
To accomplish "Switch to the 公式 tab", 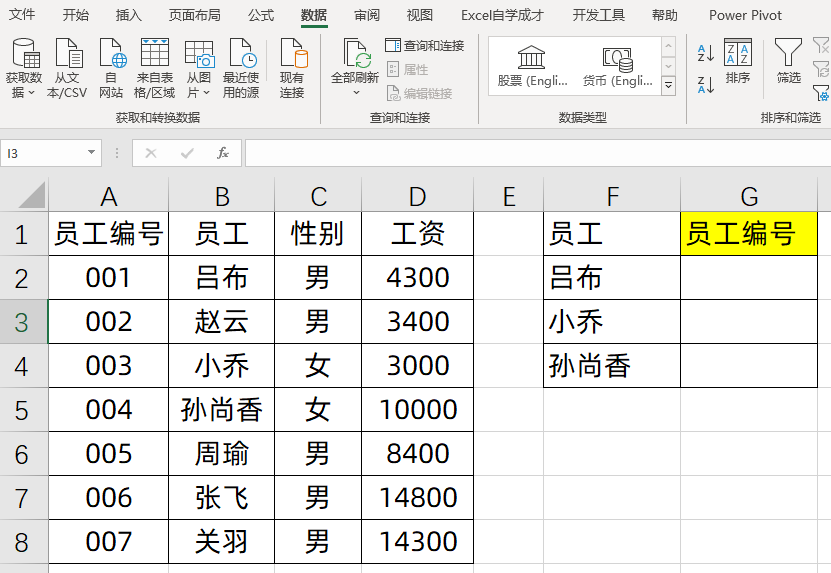I will click(261, 15).
